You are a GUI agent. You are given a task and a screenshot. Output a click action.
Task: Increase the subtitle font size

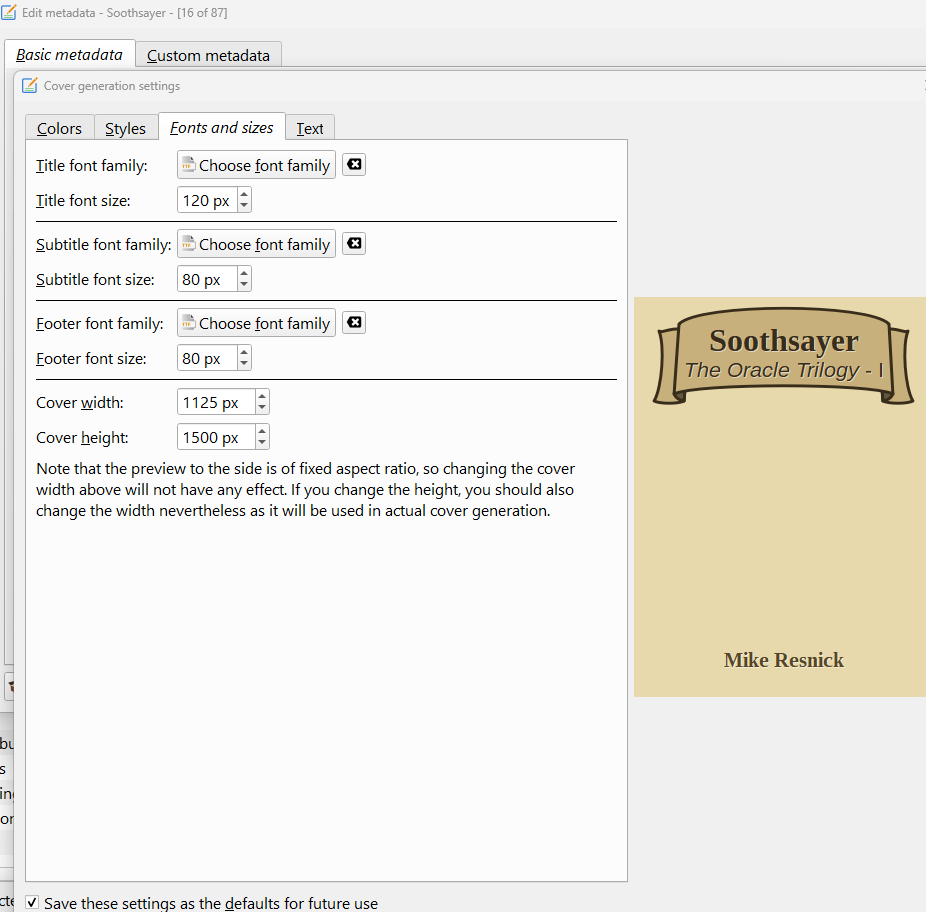coord(244,273)
